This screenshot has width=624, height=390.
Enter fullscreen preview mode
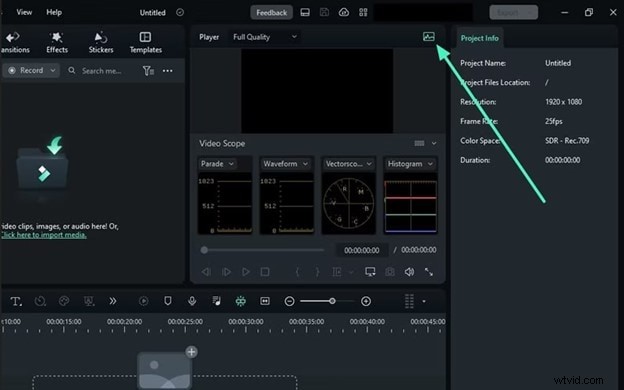click(x=429, y=272)
